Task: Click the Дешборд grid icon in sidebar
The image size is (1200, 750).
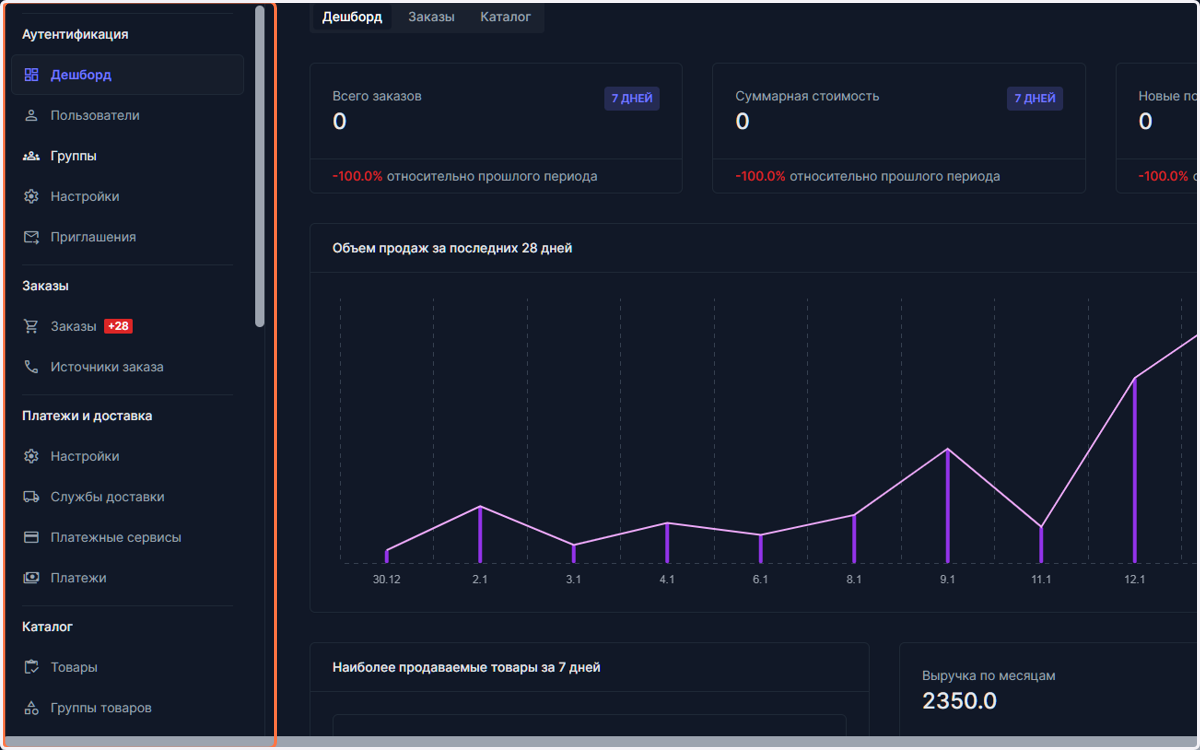Action: 31,75
